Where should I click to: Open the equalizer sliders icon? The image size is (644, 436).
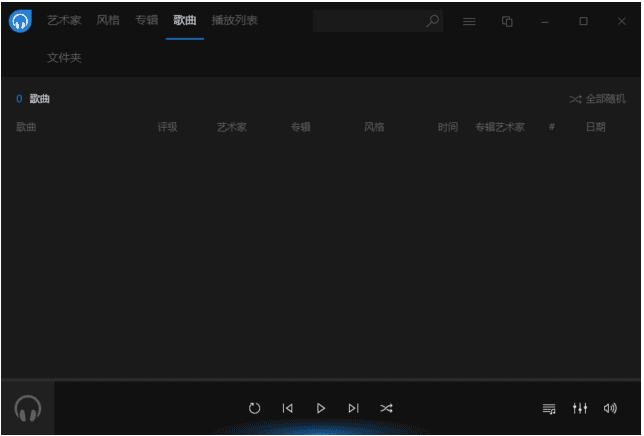(580, 408)
